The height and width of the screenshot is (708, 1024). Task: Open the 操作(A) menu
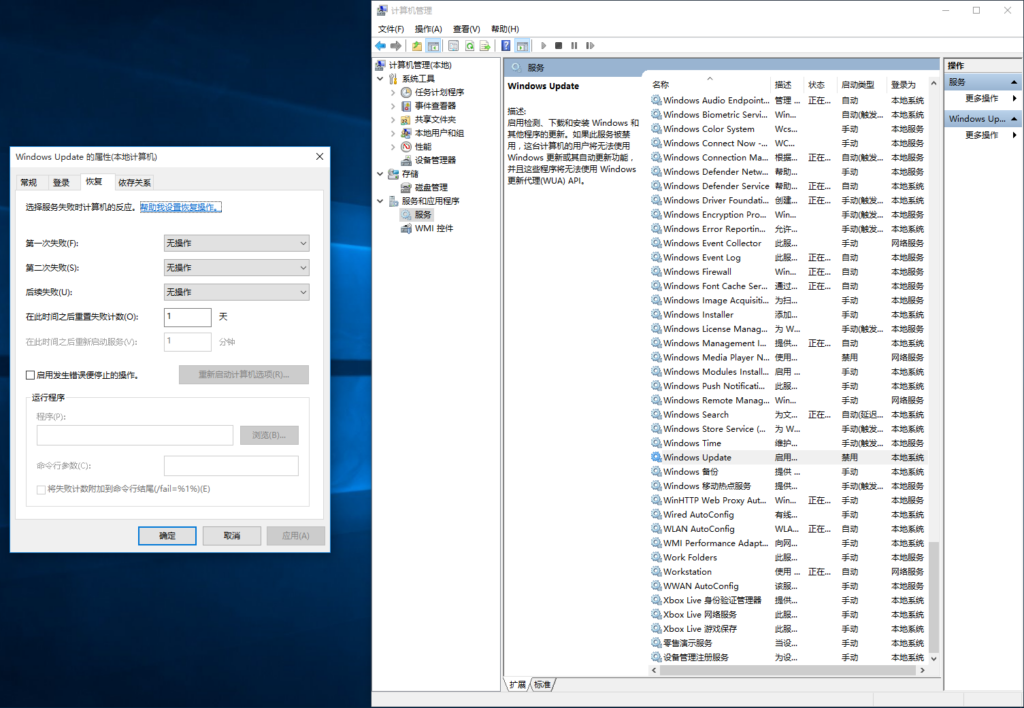tap(428, 29)
